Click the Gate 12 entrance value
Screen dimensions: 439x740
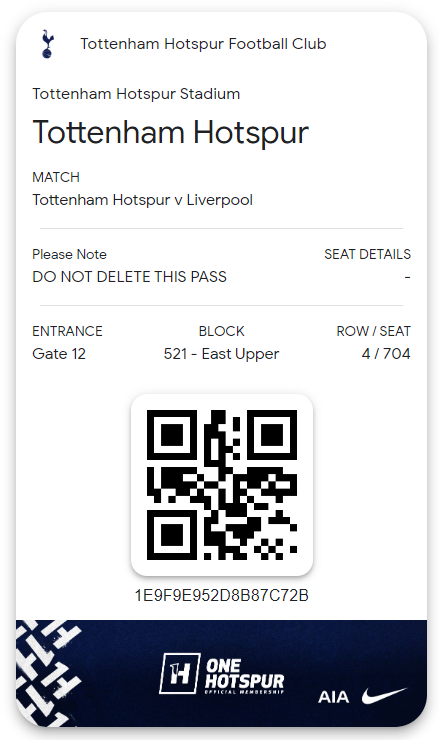59,353
